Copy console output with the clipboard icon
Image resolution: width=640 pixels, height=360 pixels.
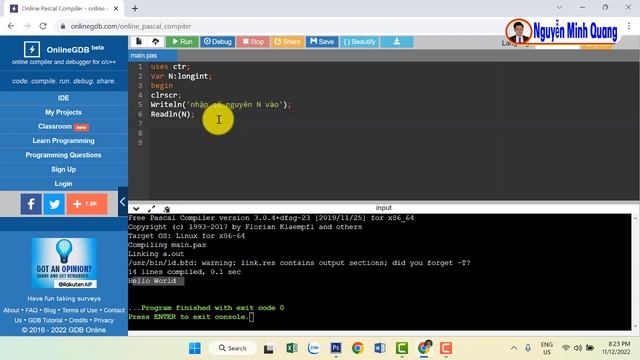tap(167, 209)
